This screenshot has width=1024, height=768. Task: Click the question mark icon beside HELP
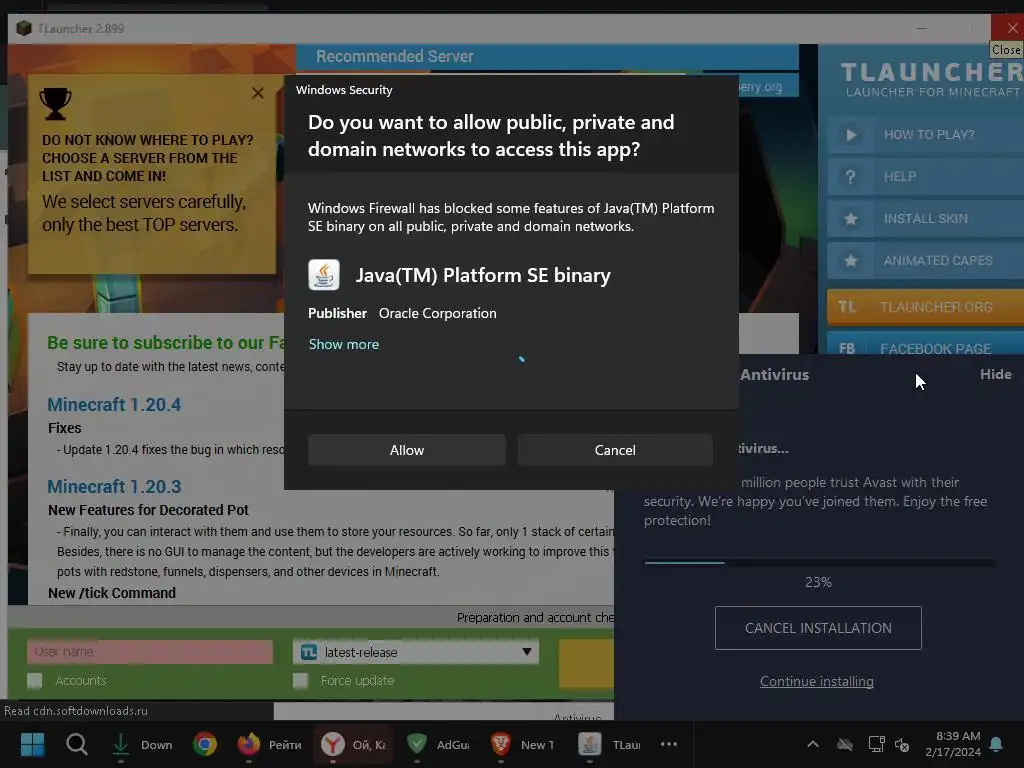tap(850, 177)
